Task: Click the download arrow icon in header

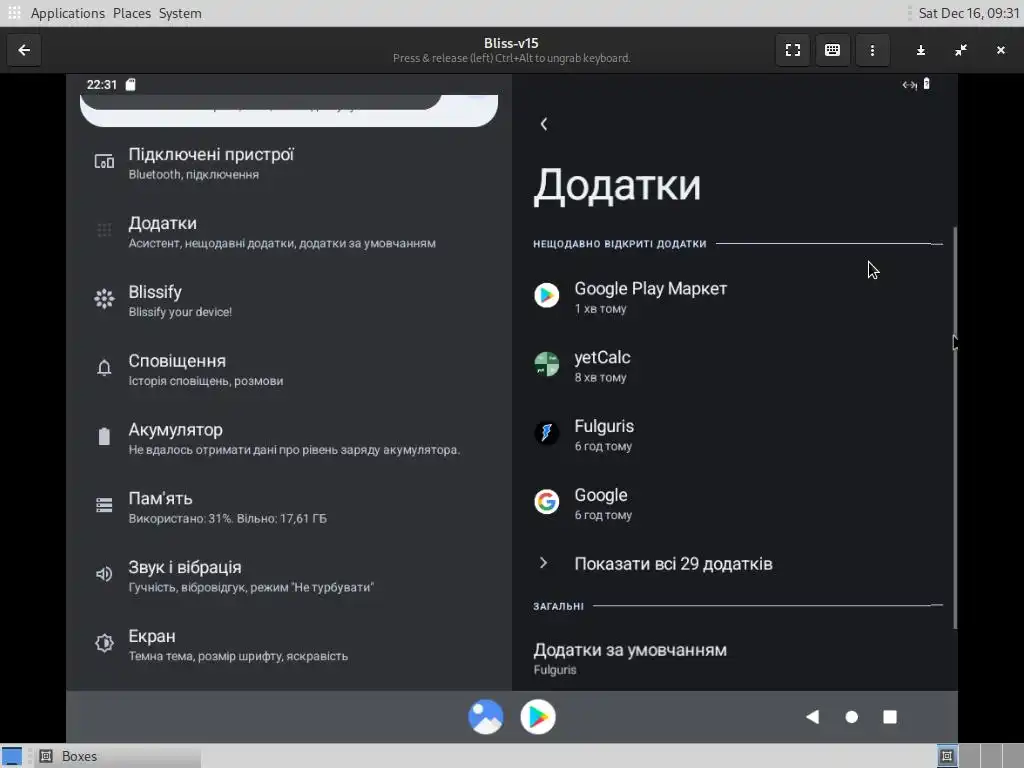Action: 920,50
